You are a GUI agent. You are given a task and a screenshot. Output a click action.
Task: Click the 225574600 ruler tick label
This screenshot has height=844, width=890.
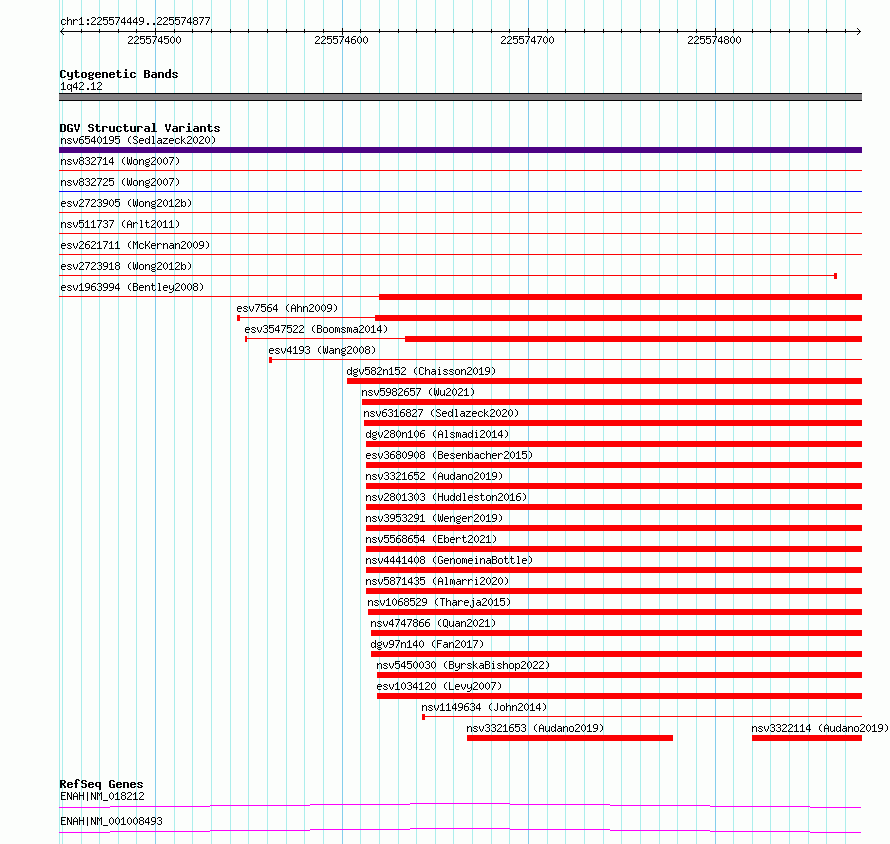pyautogui.click(x=341, y=40)
